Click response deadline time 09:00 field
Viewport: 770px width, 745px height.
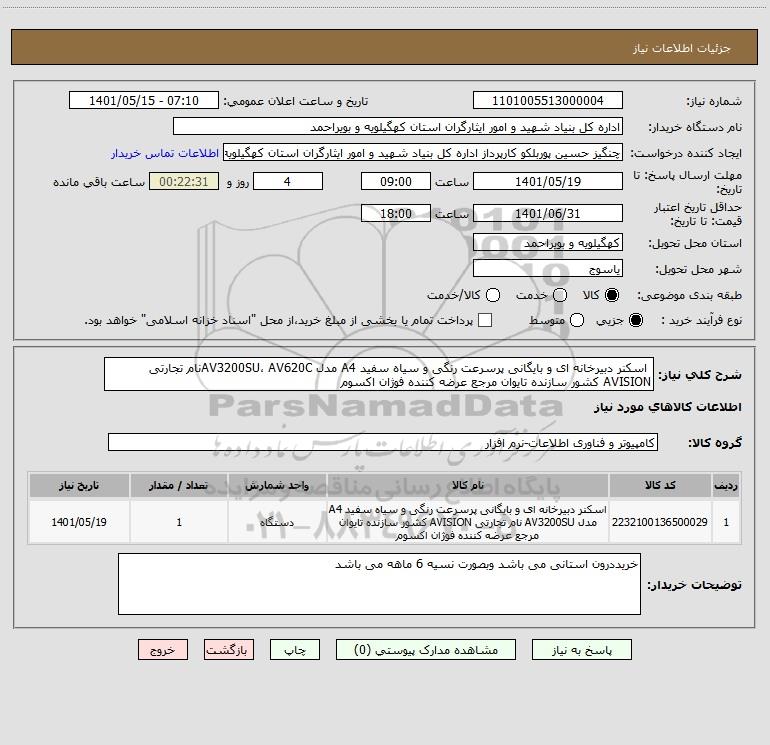coord(396,181)
